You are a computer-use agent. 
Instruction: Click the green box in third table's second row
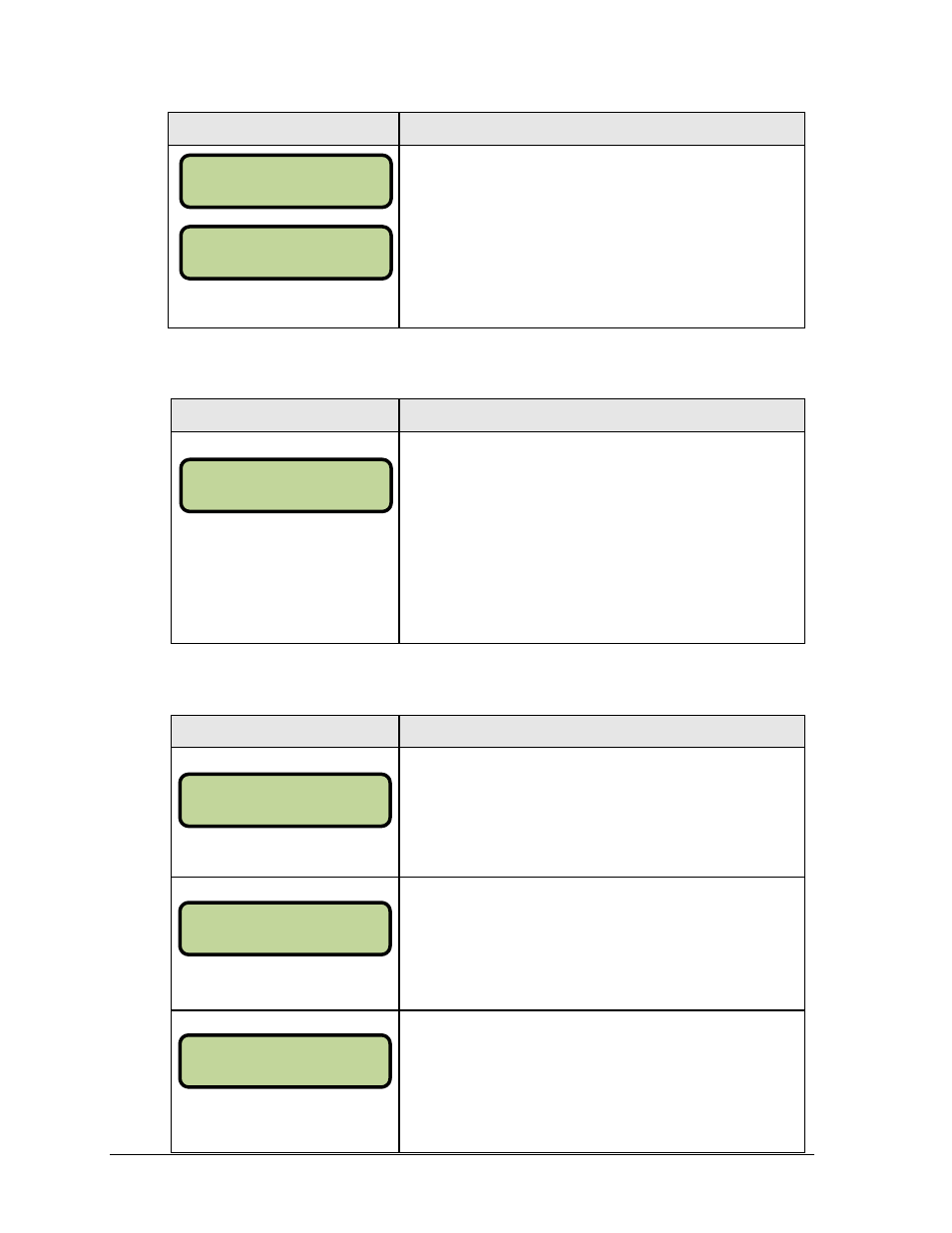(x=284, y=928)
